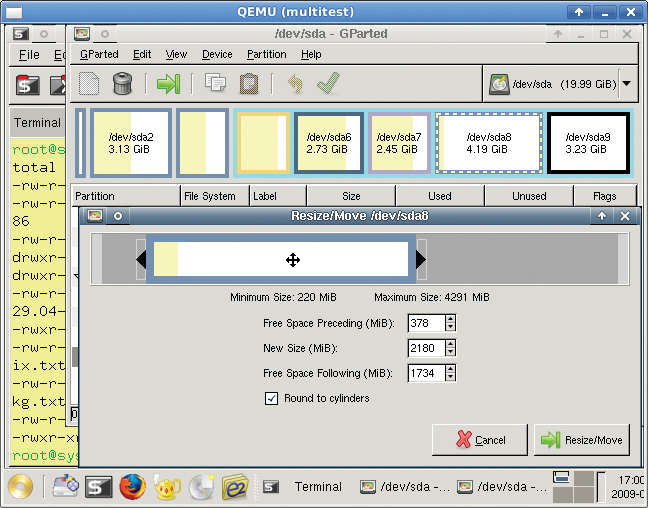The image size is (648, 508).
Task: Open the Partition menu
Action: click(266, 54)
